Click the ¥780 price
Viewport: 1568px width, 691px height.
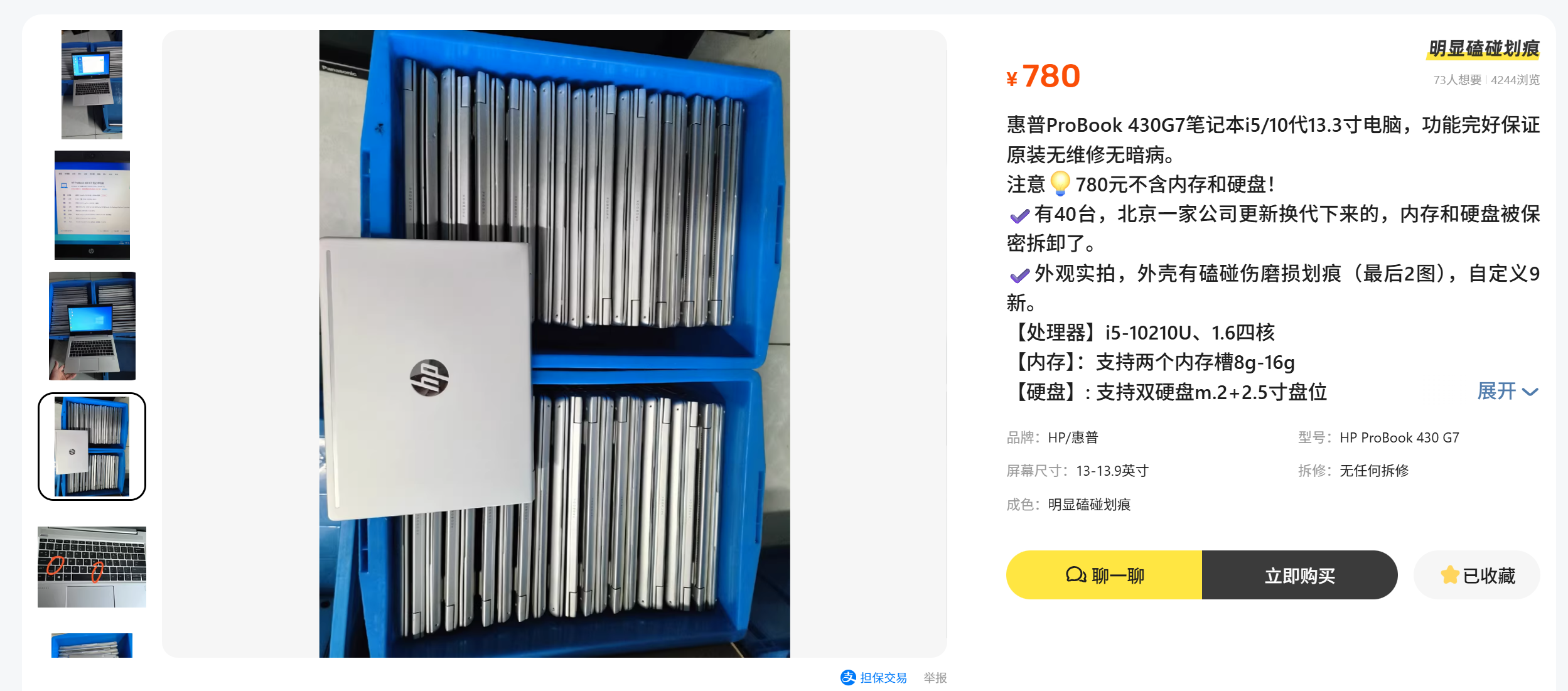click(x=1043, y=77)
